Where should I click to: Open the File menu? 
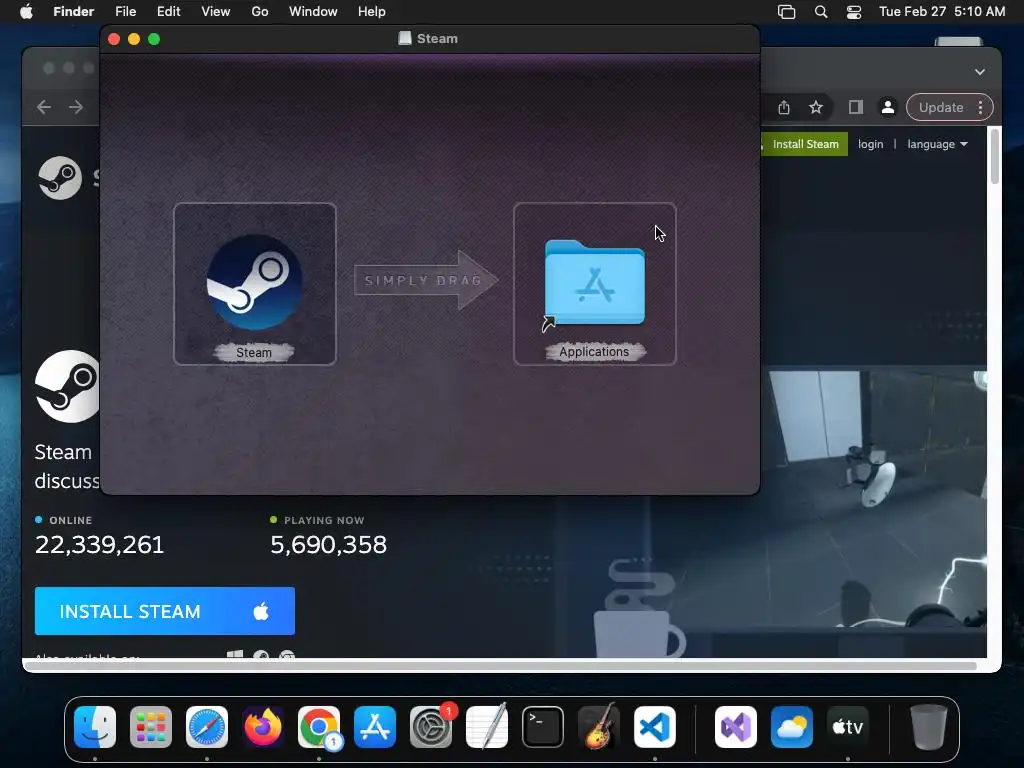click(125, 12)
